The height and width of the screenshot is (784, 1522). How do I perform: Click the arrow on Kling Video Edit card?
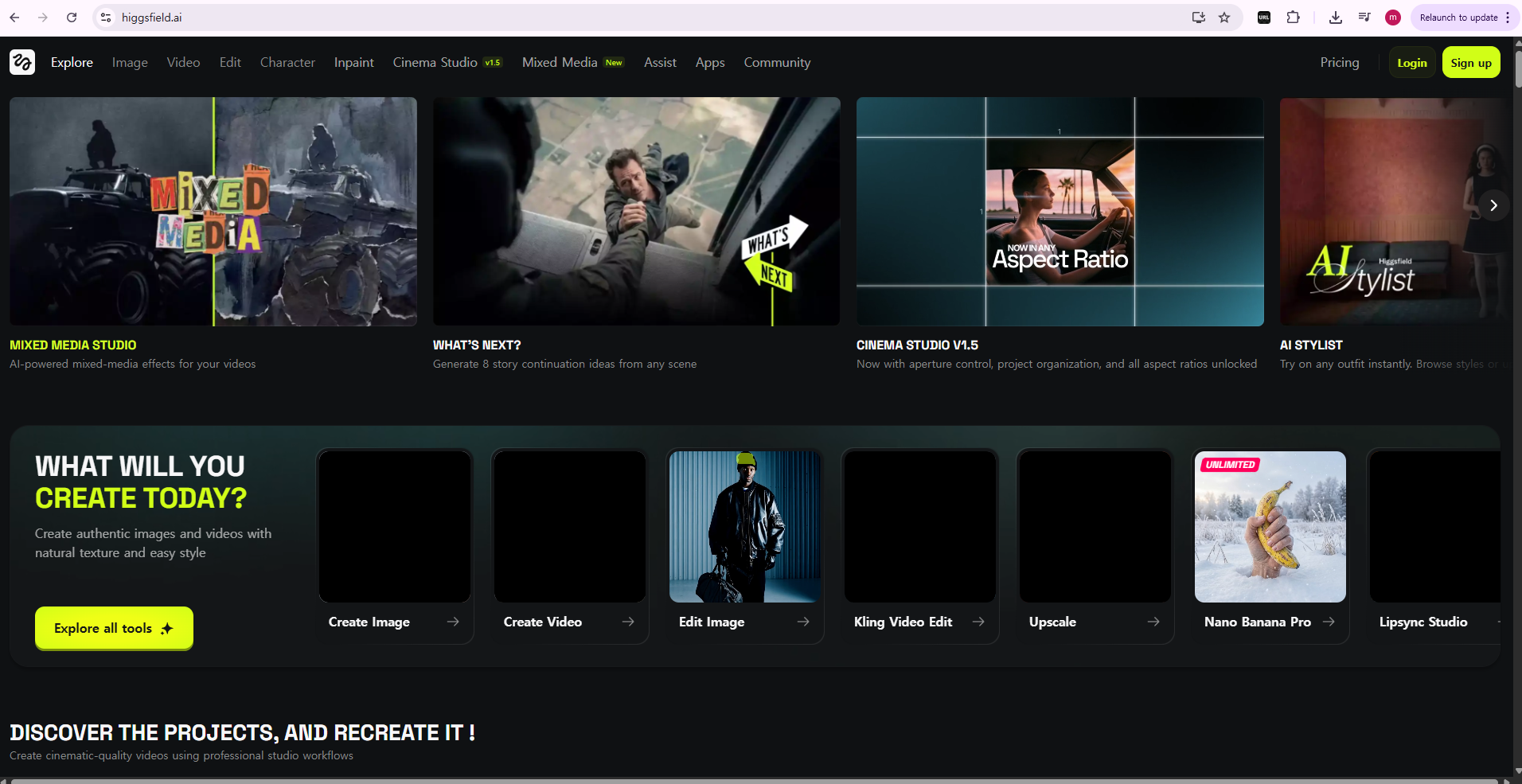point(978,622)
